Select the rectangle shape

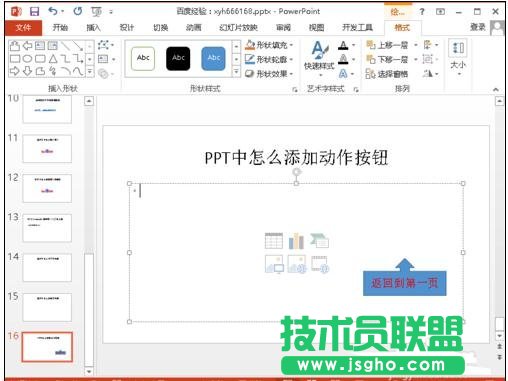(x=15, y=59)
